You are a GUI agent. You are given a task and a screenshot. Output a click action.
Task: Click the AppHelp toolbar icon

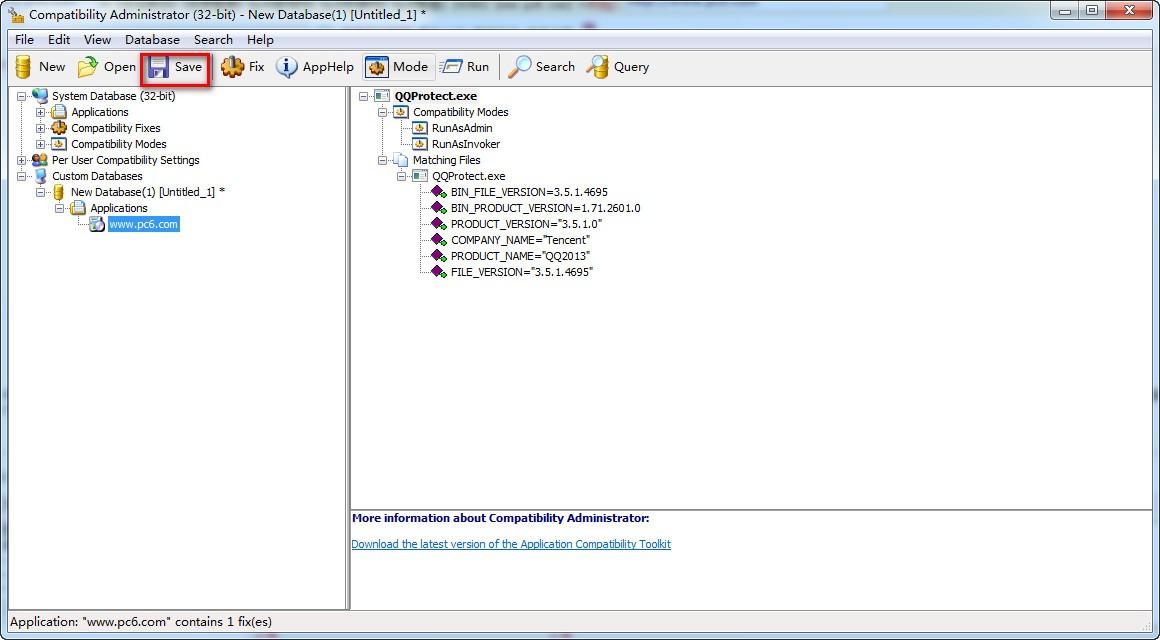click(x=286, y=67)
